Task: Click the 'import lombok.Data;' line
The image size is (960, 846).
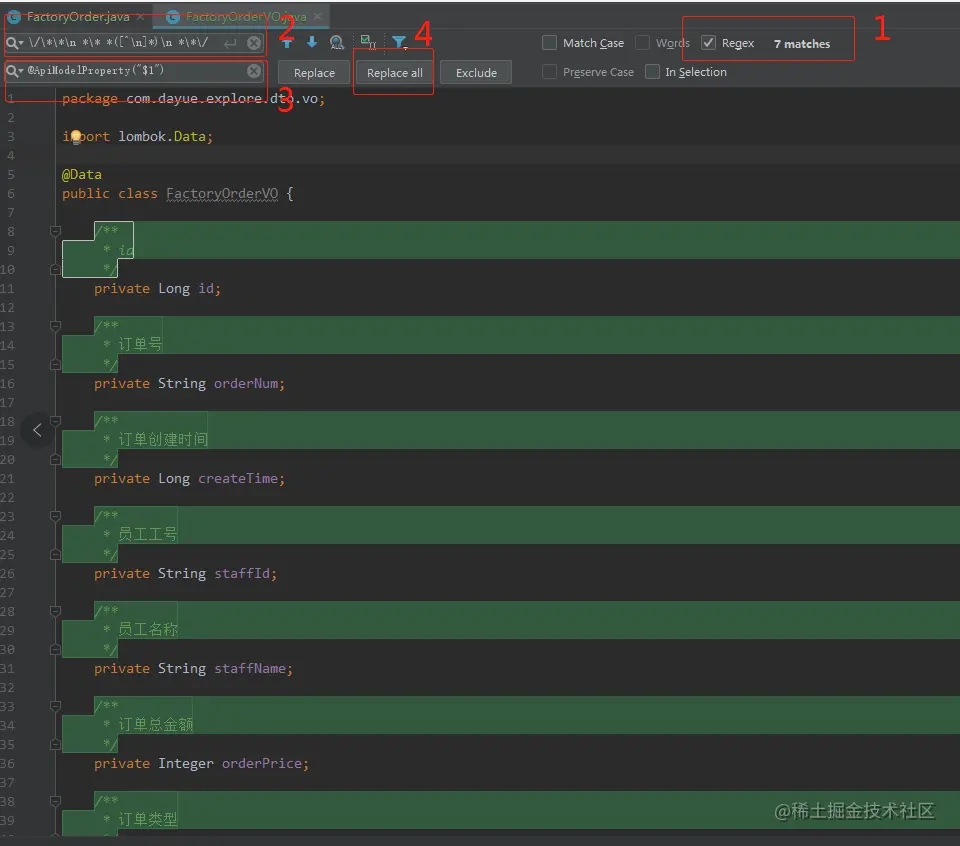Action: click(138, 137)
